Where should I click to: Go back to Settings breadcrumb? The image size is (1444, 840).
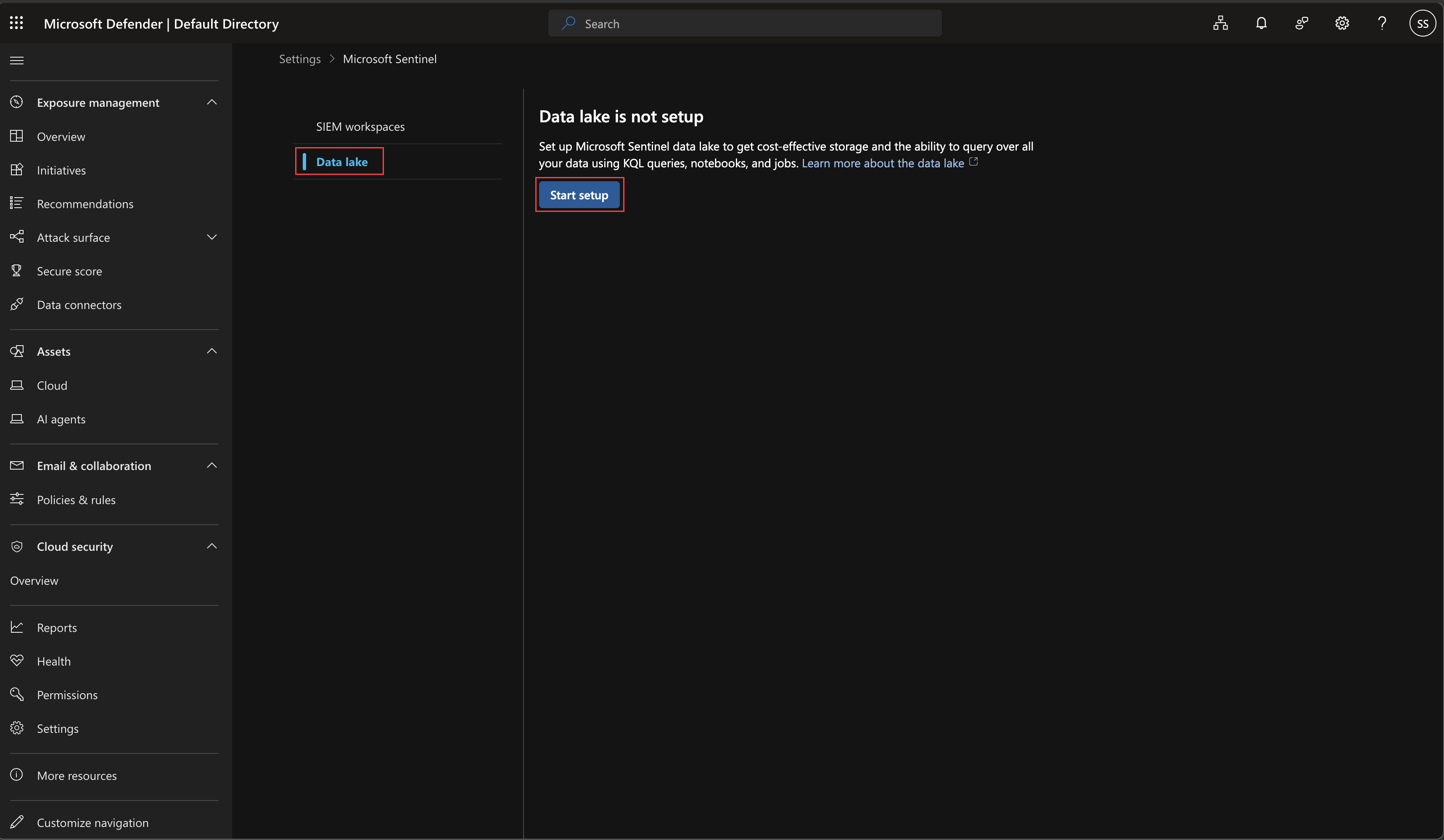(300, 59)
